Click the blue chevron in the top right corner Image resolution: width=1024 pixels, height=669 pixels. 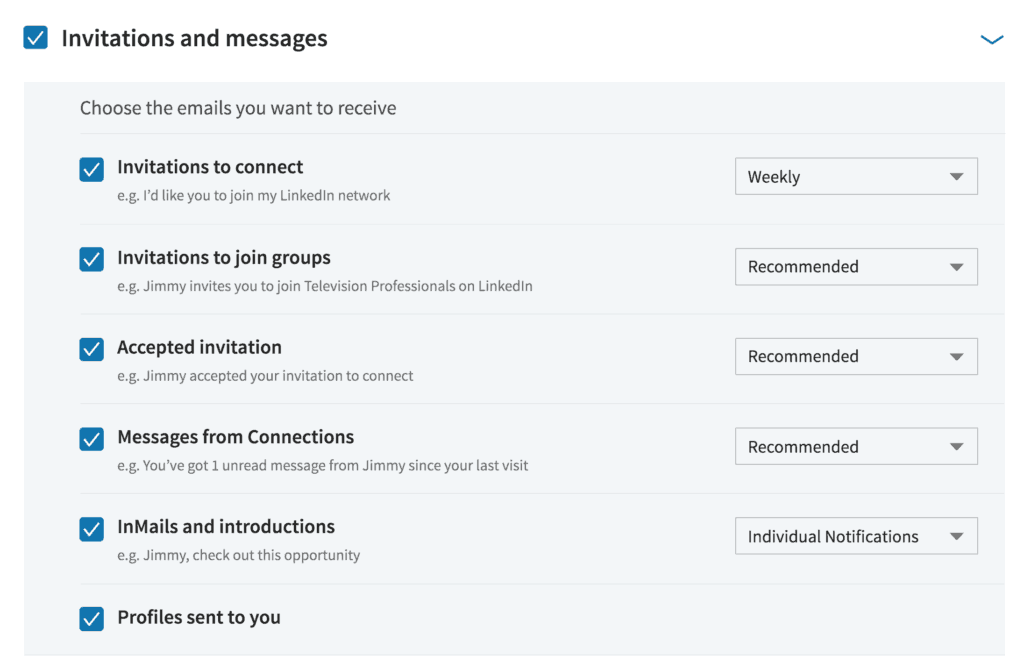[991, 39]
